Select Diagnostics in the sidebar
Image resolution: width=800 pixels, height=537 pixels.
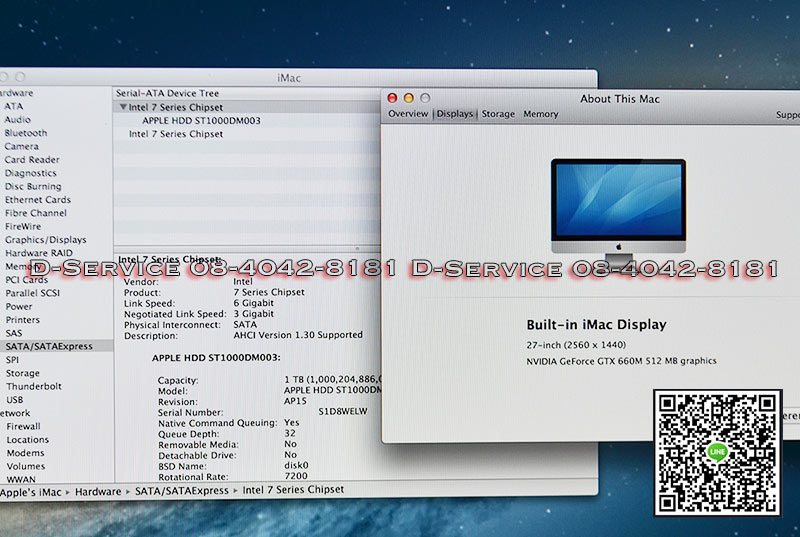click(31, 173)
